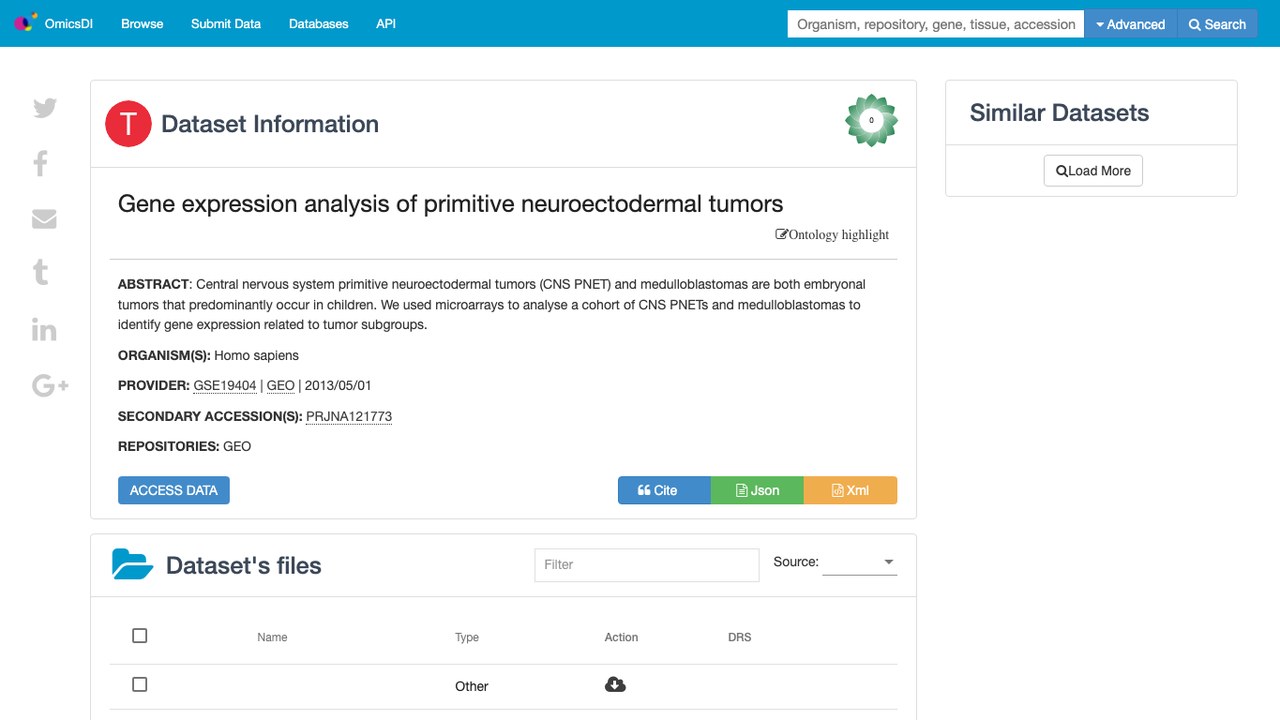Download the Other type file
The image size is (1280, 720).
[x=616, y=685]
